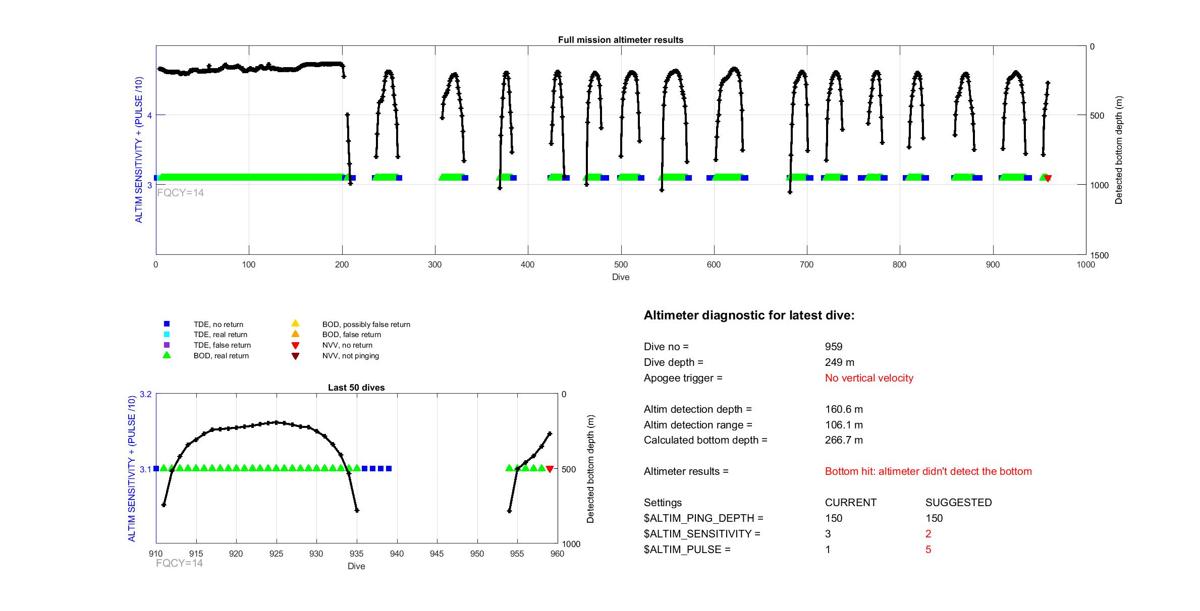Click the orange triangle BOD false return legend marker
Screen dimensions: 1200x611
[x=295, y=335]
